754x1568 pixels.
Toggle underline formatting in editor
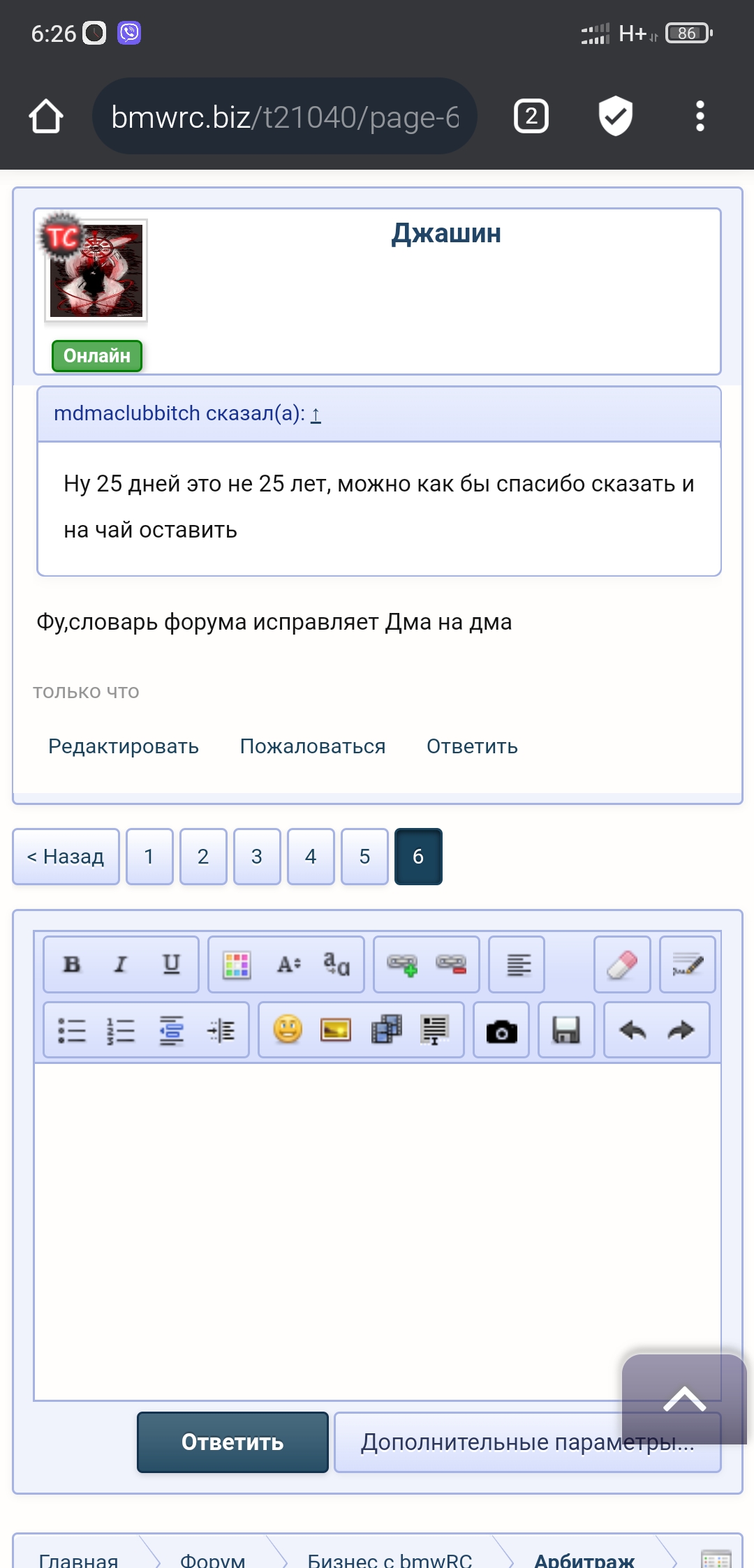(x=171, y=964)
